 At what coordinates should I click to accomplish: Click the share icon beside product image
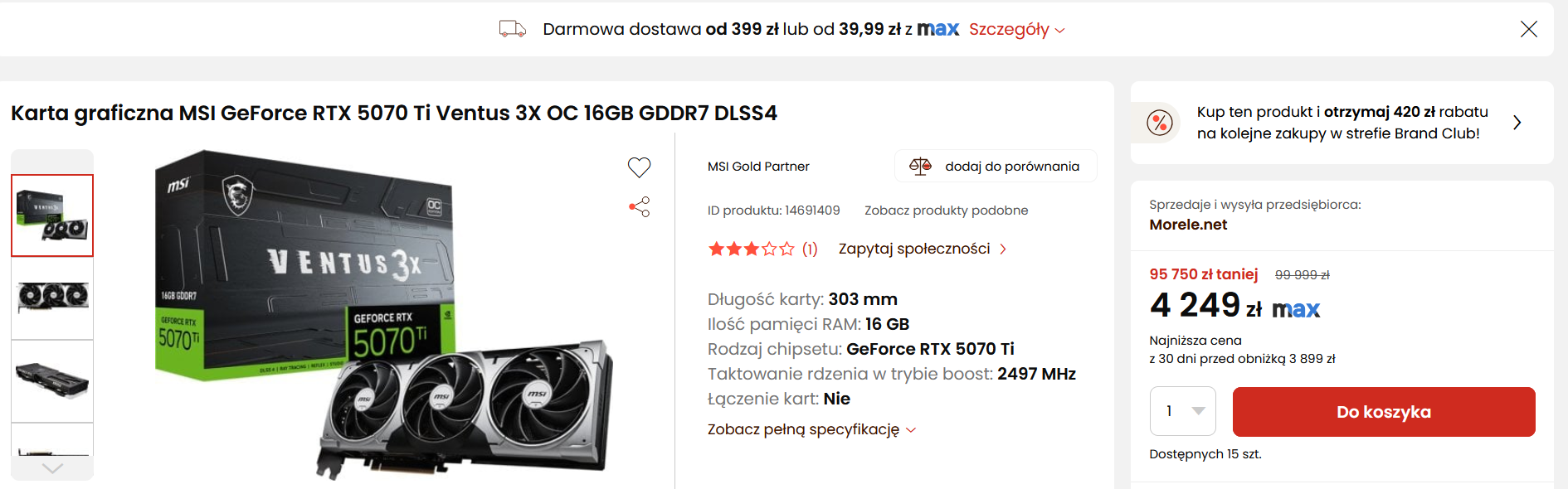tap(639, 206)
